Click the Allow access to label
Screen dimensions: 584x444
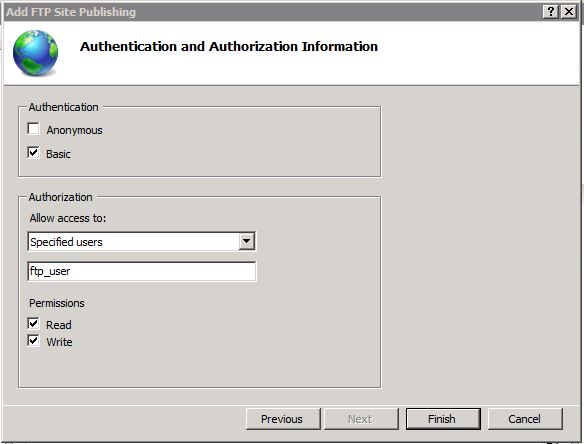(68, 218)
